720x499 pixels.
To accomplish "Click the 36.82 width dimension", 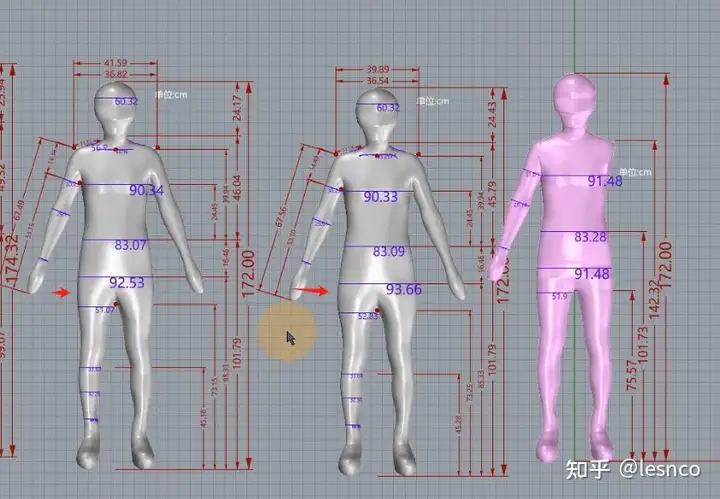I will click(x=115, y=74).
